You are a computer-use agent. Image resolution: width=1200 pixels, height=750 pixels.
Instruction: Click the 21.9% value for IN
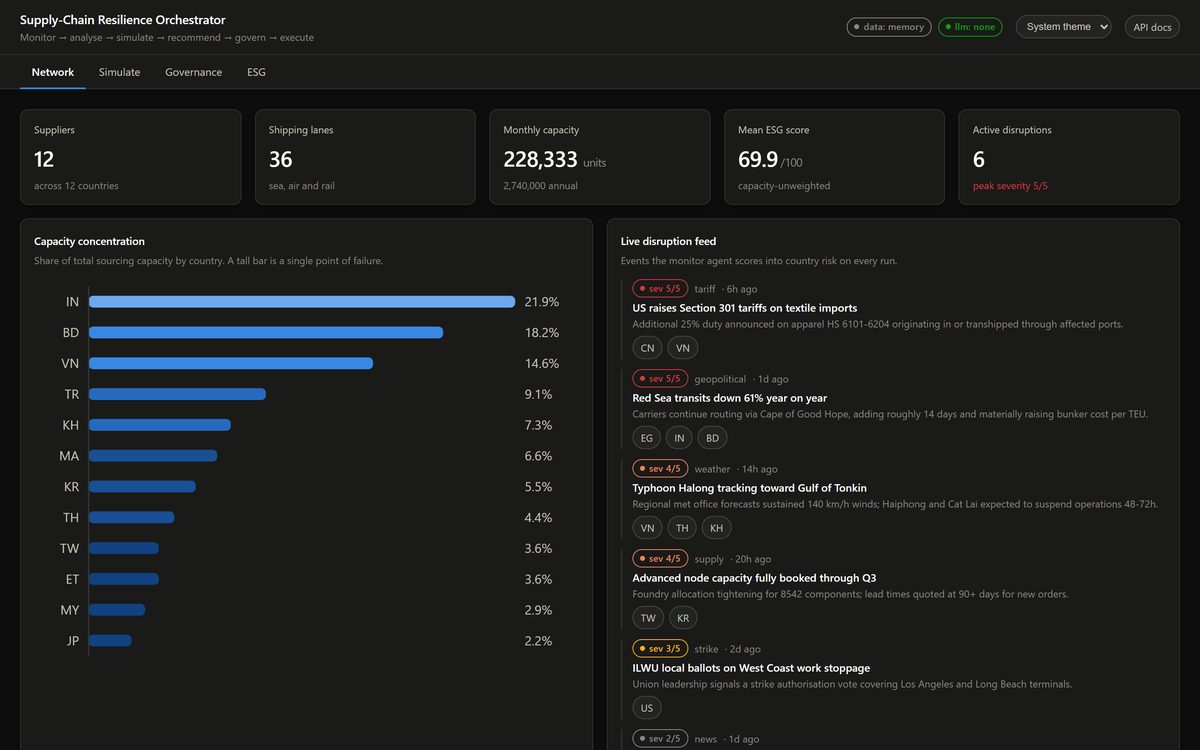click(x=542, y=302)
